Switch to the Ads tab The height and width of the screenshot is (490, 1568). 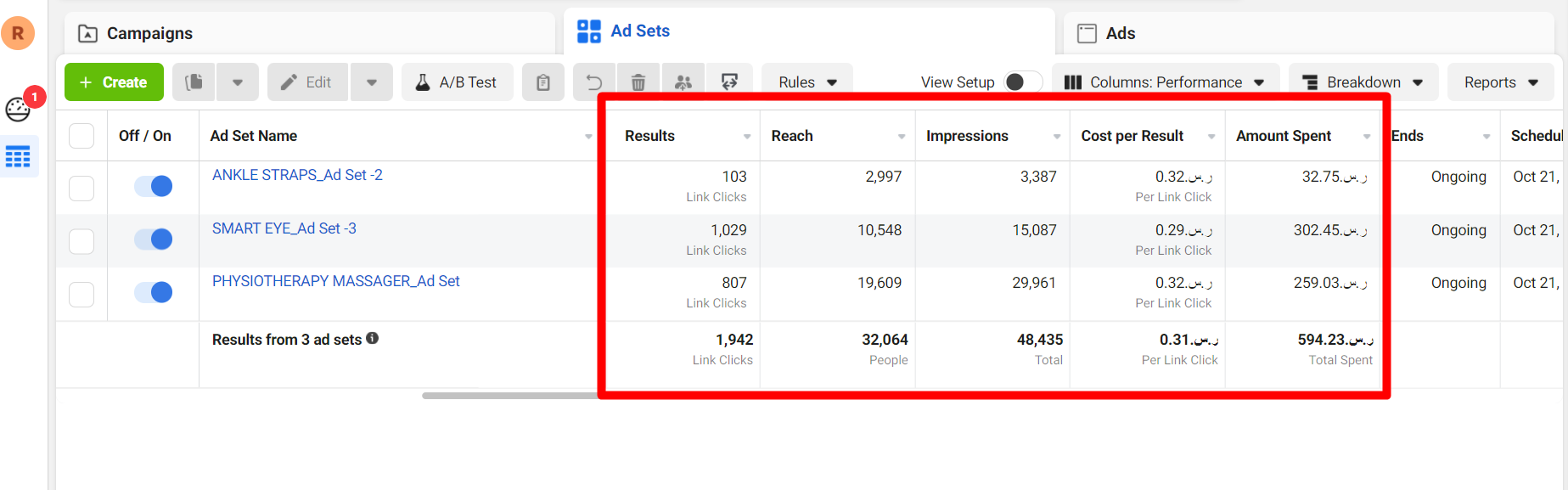(1120, 33)
